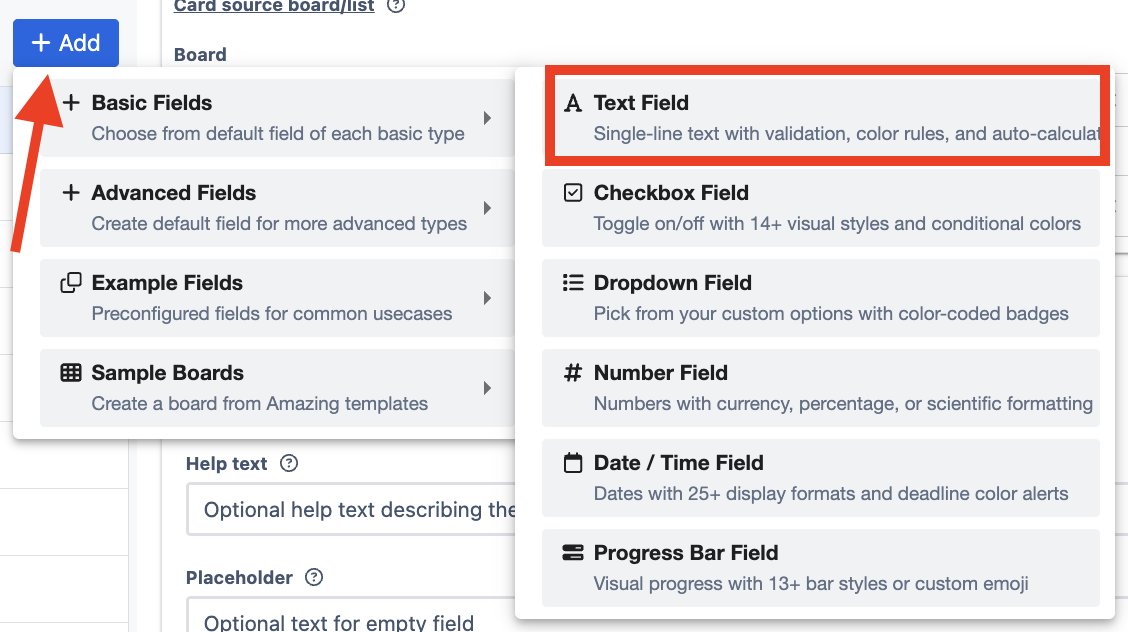The height and width of the screenshot is (632, 1128).
Task: Click the Progress Bar Field icon
Action: coord(573,553)
